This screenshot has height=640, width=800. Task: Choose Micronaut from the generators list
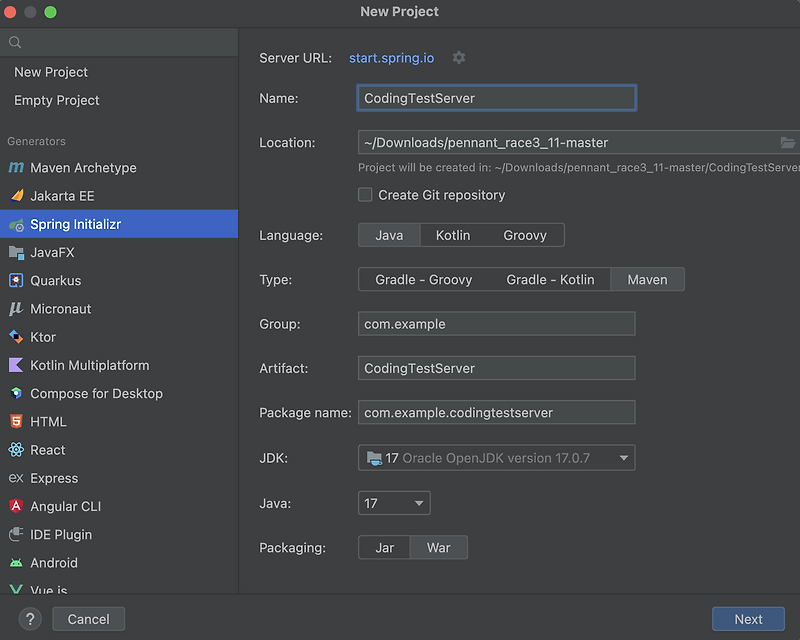[60, 309]
